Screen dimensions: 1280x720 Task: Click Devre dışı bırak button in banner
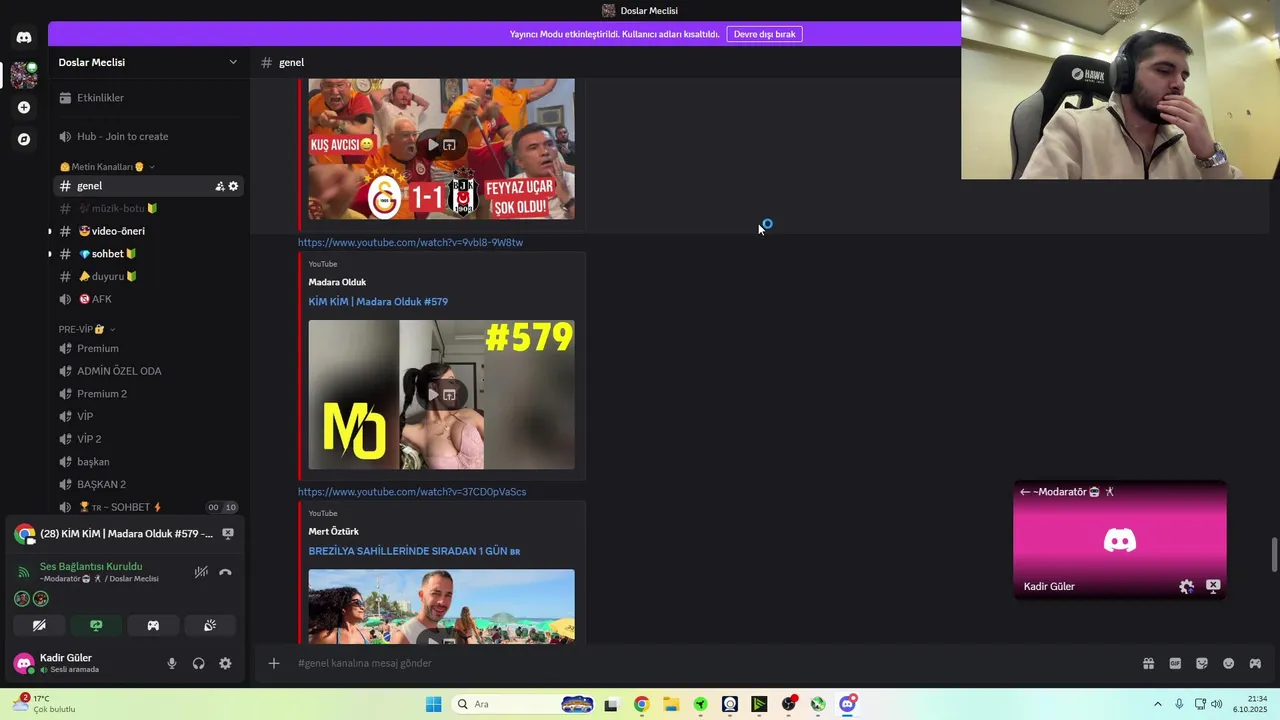coord(764,34)
